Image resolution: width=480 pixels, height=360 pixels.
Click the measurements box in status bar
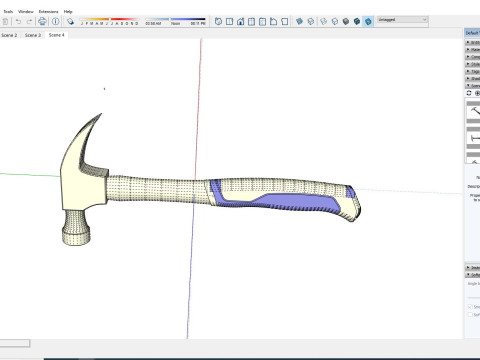[x=15, y=343]
